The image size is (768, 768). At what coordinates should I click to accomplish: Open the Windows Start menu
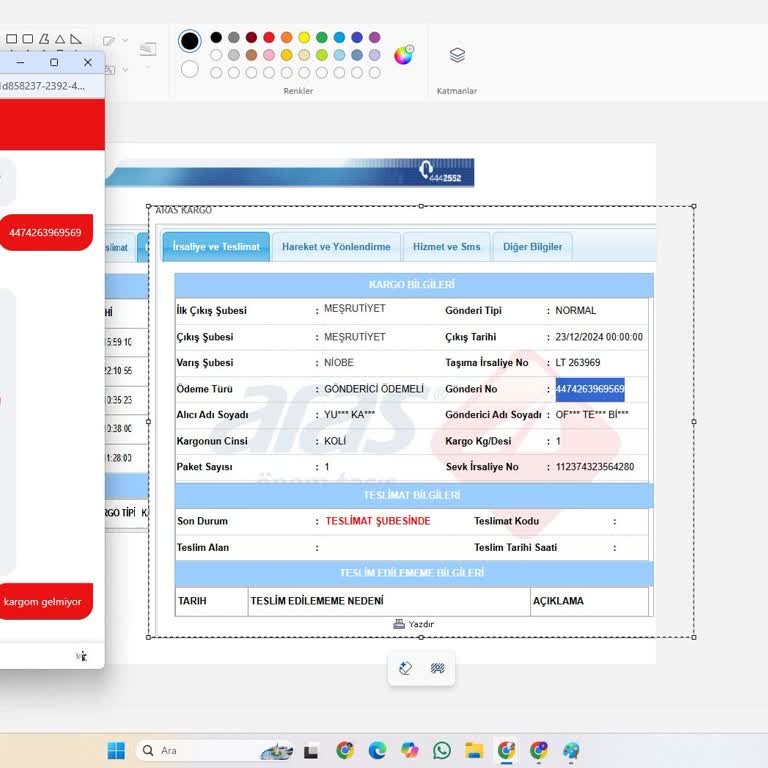(x=116, y=750)
